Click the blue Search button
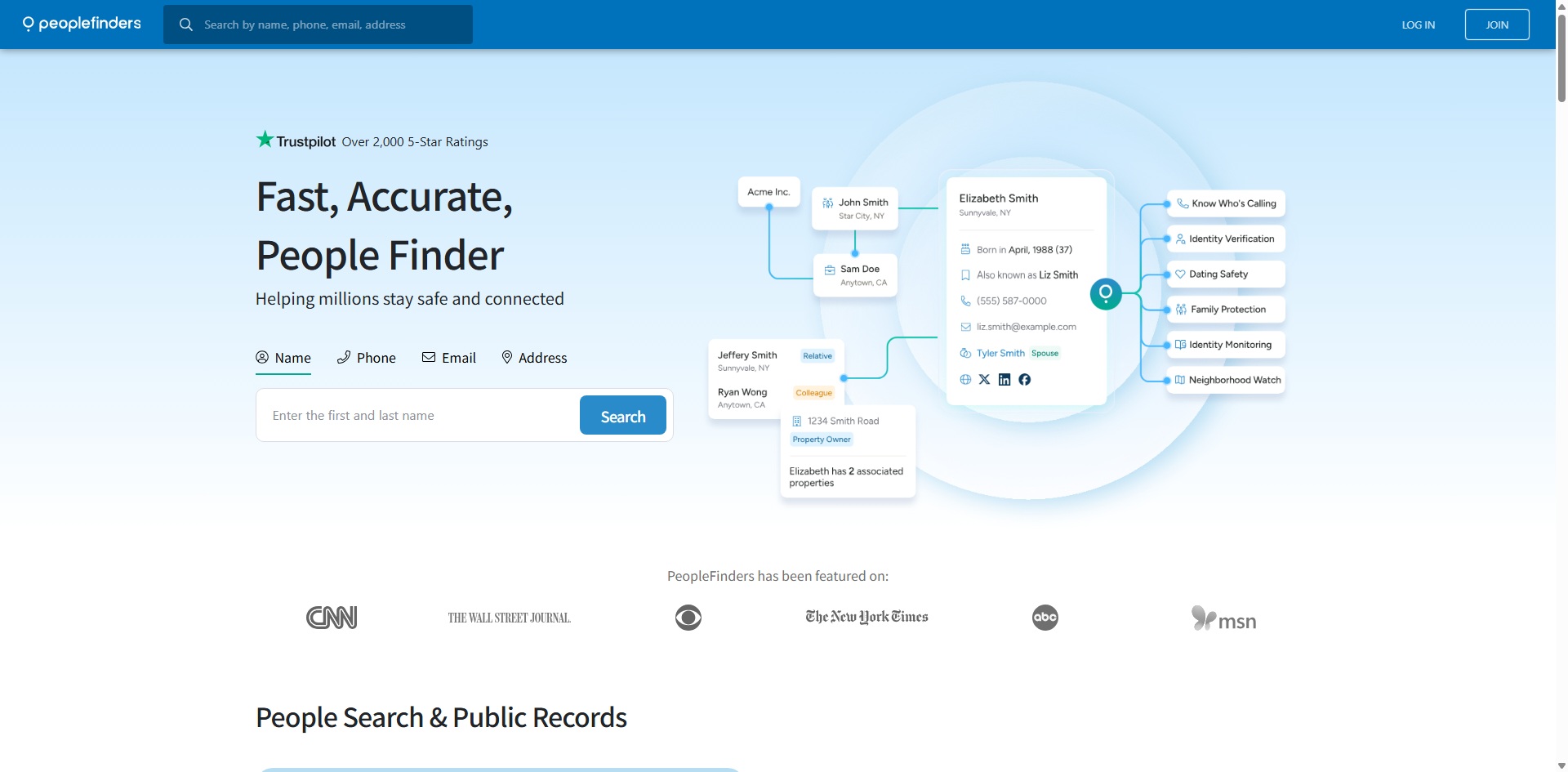The width and height of the screenshot is (1568, 772). 623,415
